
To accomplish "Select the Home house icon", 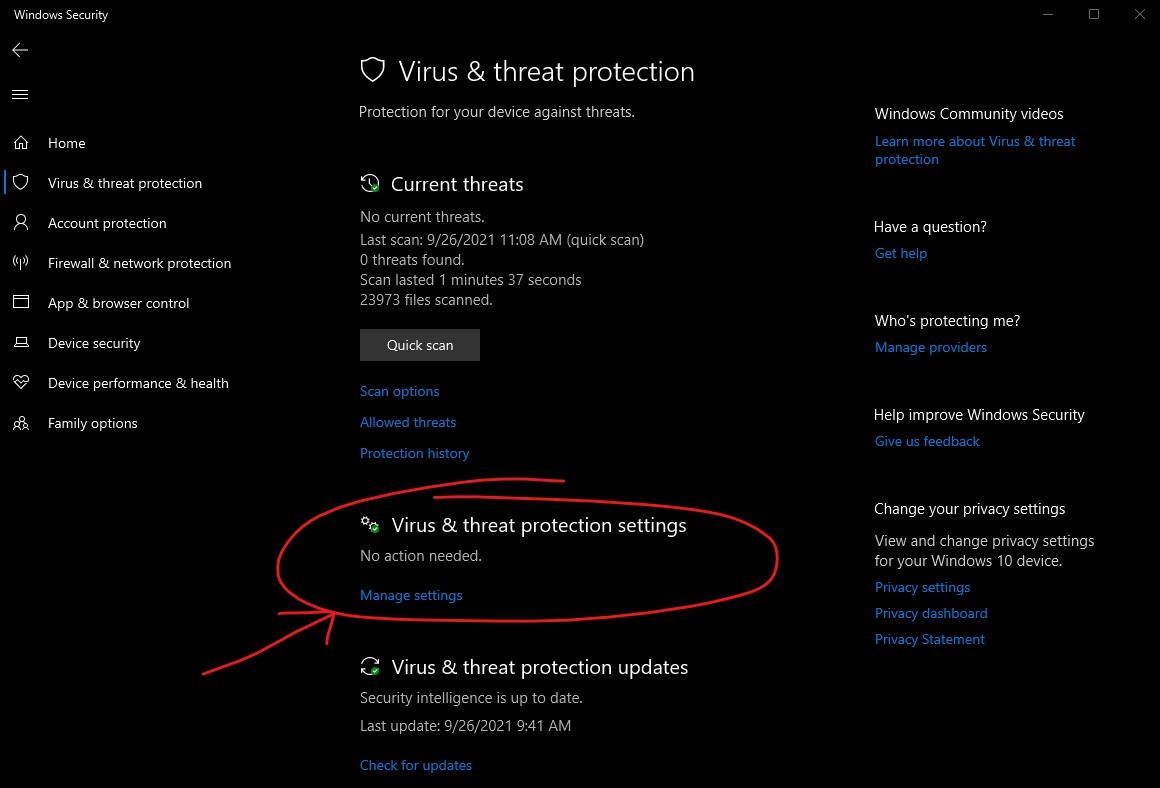I will (21, 143).
